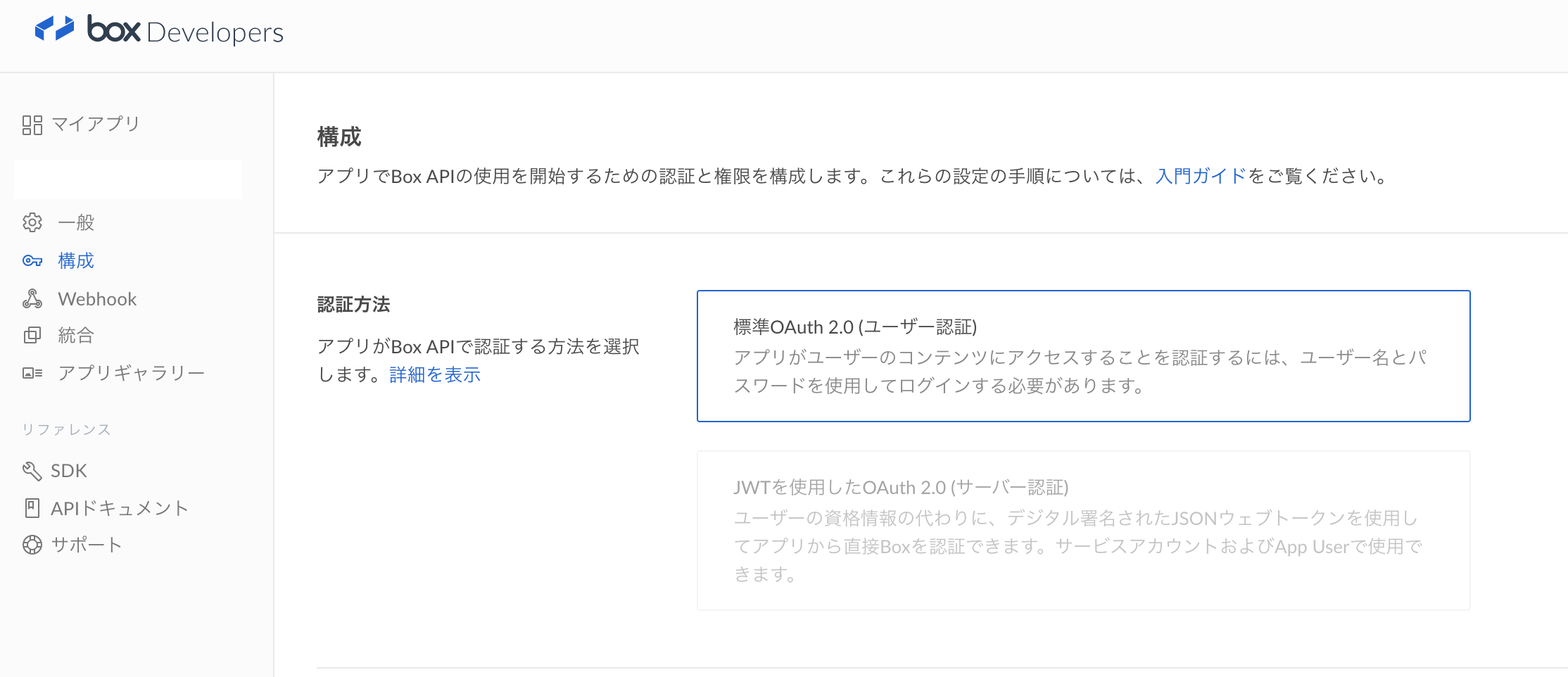Image resolution: width=1568 pixels, height=677 pixels.
Task: Open the Webhook menu item
Action: pos(97,299)
